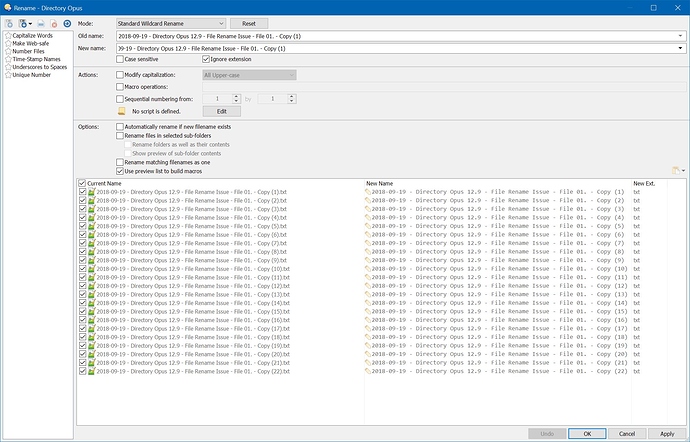Click the star icon beside Capitalize Words
This screenshot has height=442, width=690.
pos(8,36)
